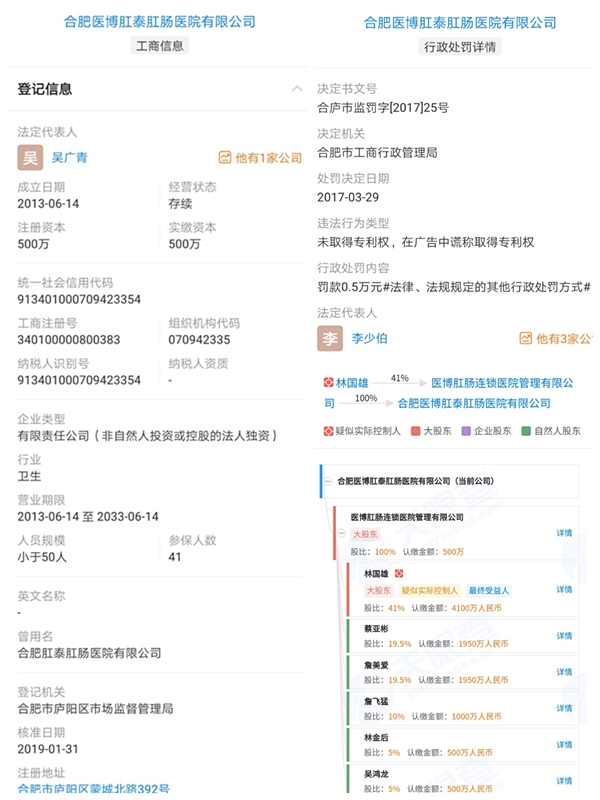Click chart icon beside 他有1家公司

pos(224,157)
